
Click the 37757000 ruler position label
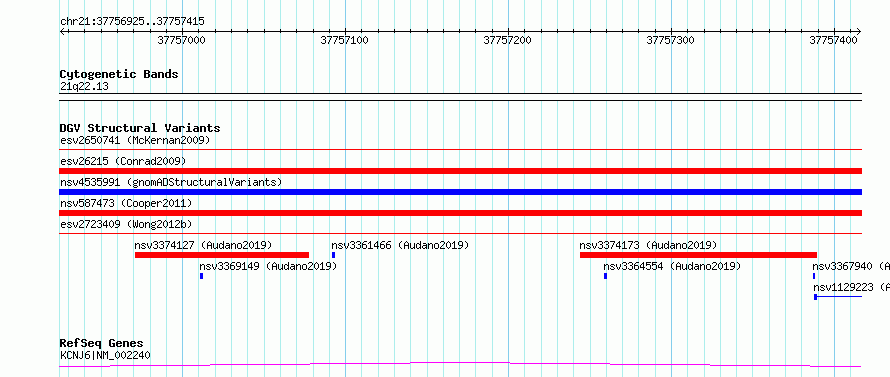(x=182, y=40)
